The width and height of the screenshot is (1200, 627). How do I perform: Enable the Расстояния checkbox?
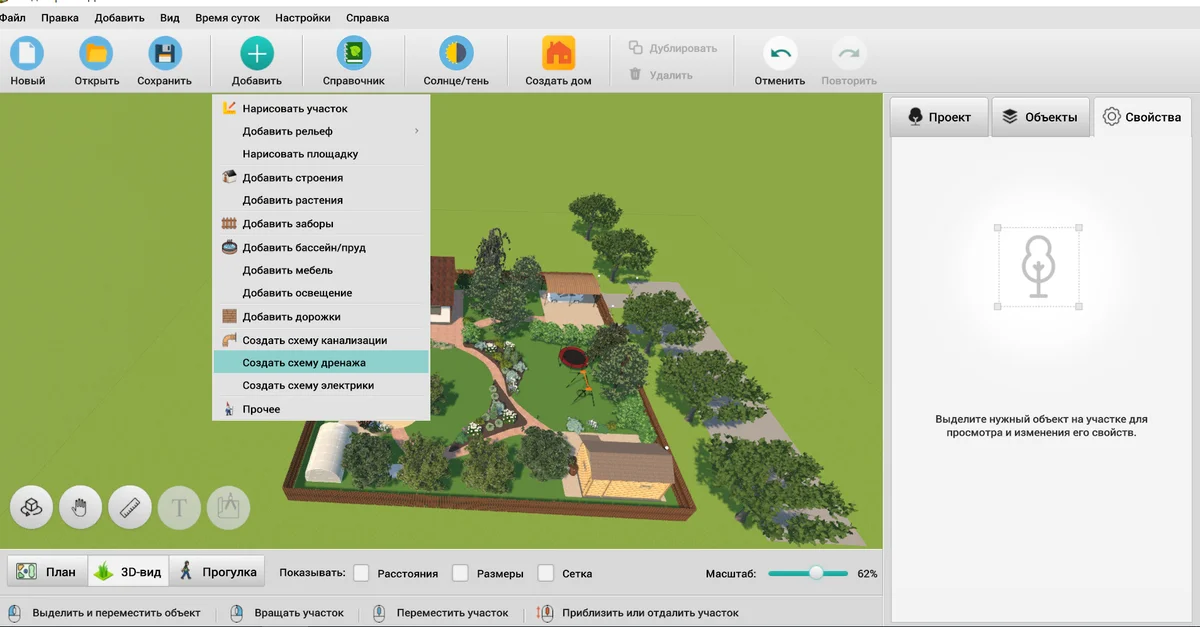pos(362,573)
